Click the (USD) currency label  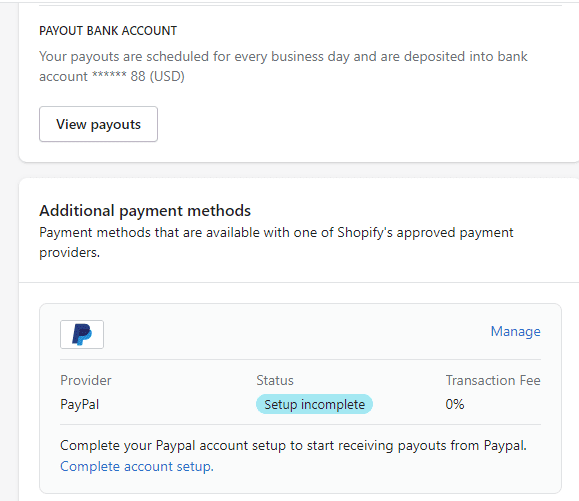point(167,76)
